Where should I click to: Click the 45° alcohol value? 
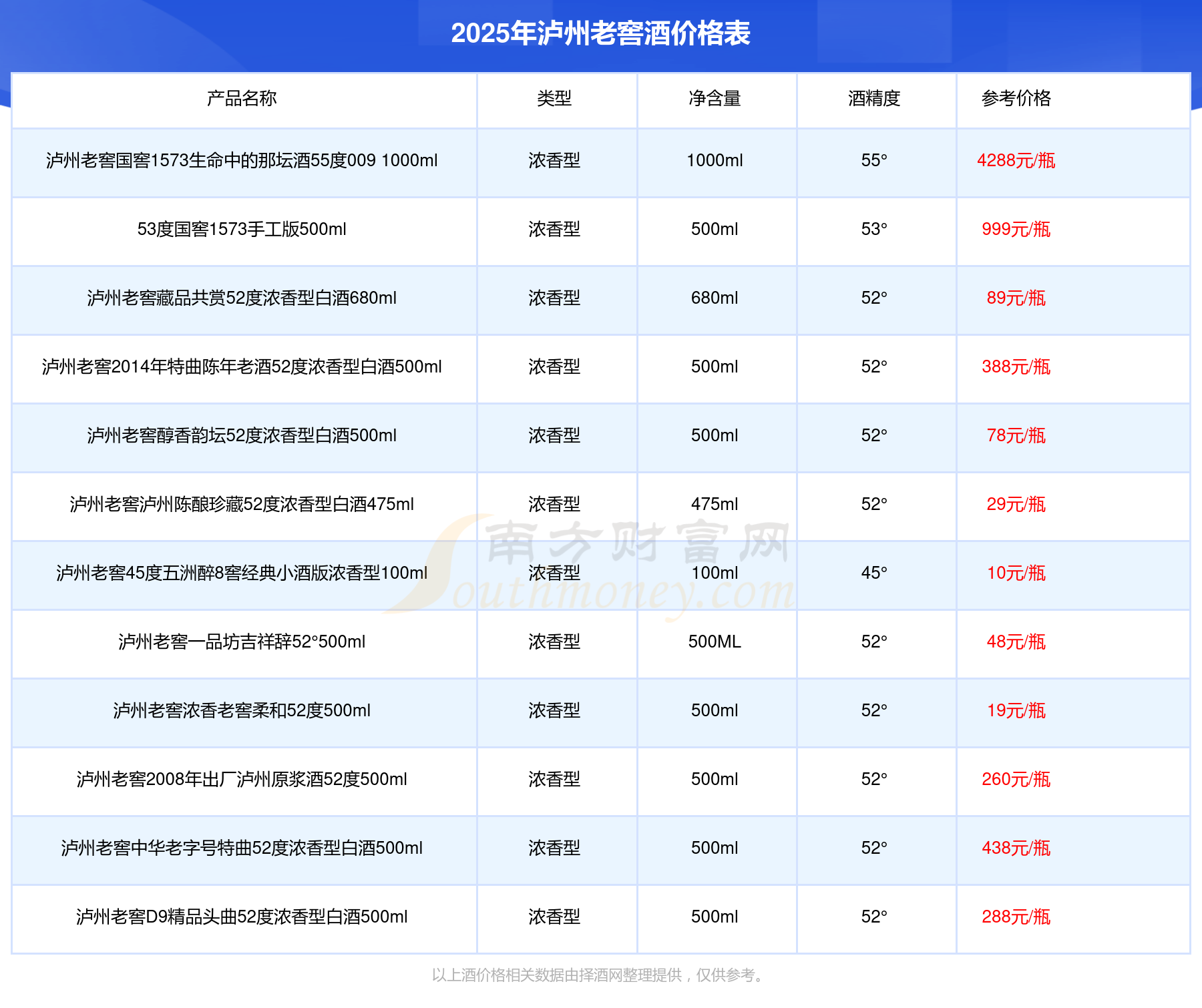click(x=874, y=573)
